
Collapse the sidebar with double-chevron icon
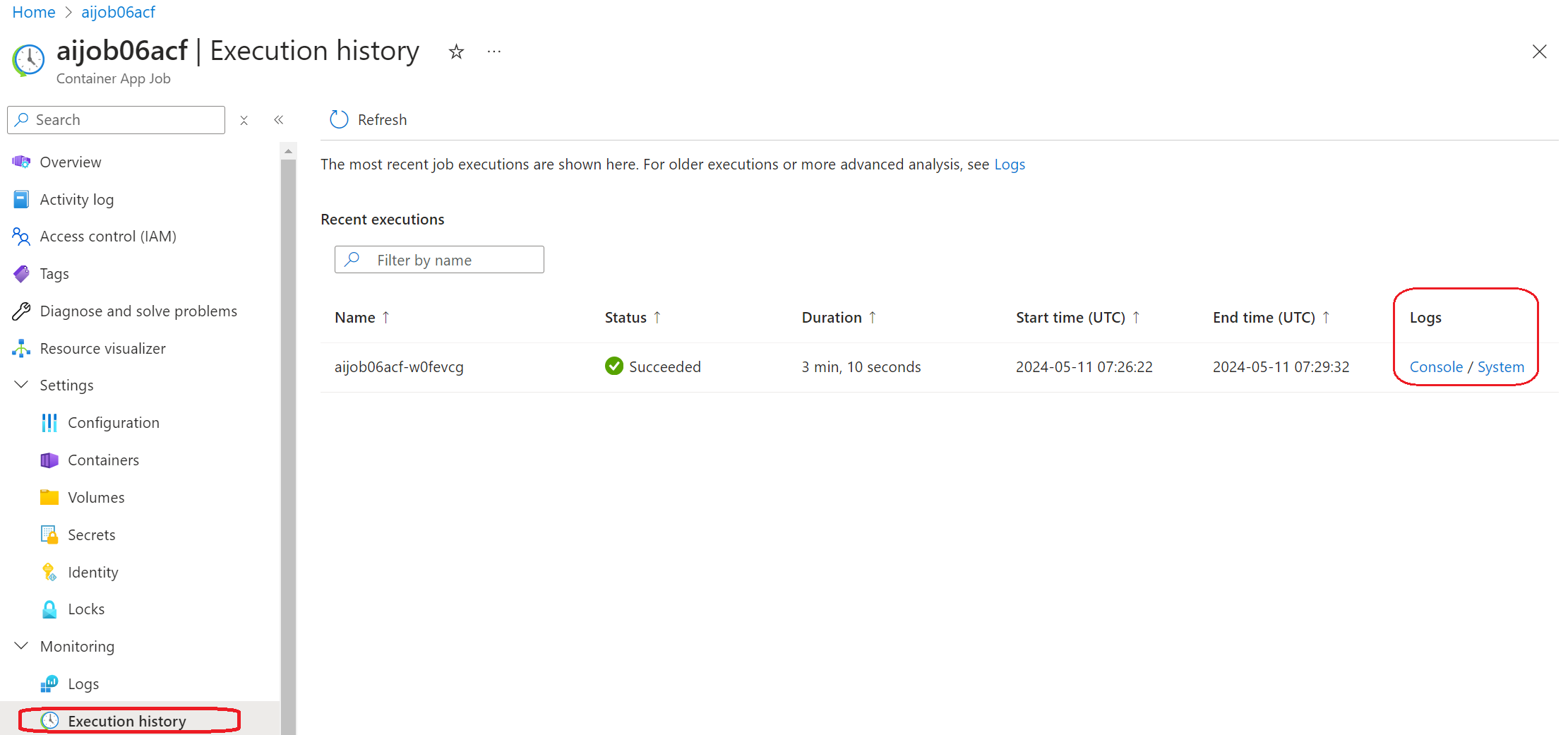click(279, 120)
